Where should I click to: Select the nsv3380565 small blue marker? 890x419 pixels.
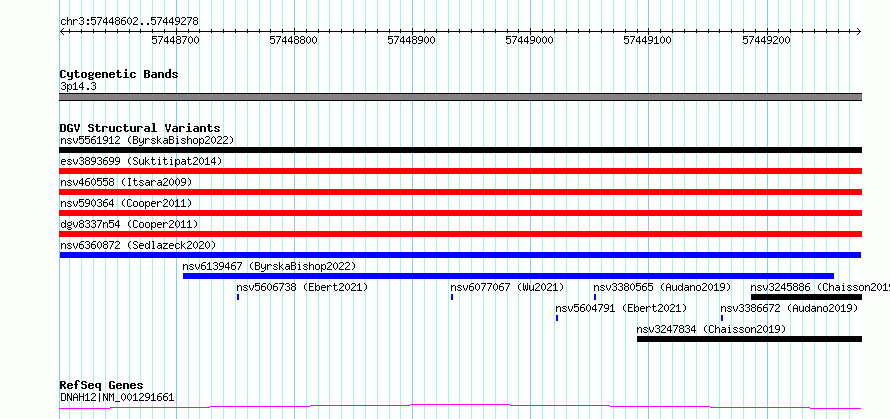pos(595,297)
